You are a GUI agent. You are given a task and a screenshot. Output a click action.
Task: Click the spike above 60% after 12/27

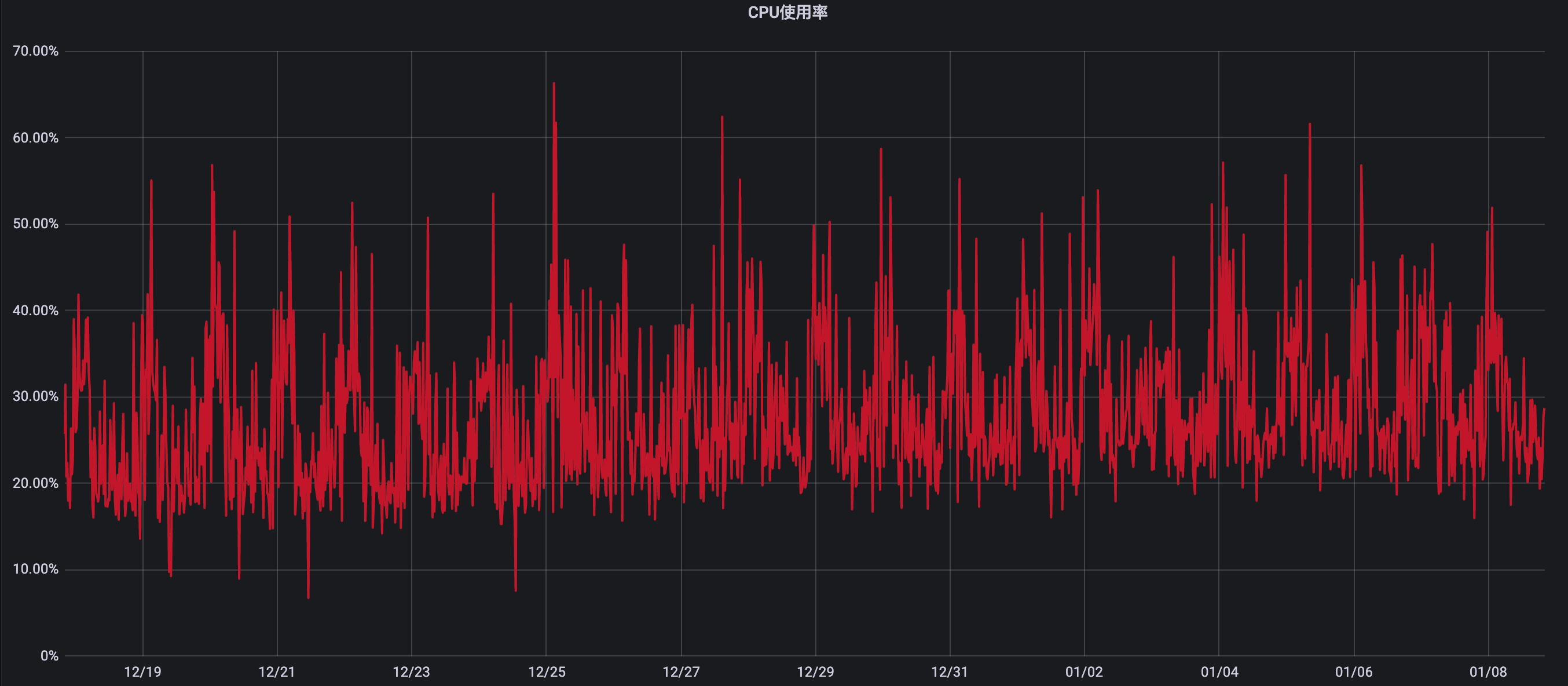click(722, 118)
